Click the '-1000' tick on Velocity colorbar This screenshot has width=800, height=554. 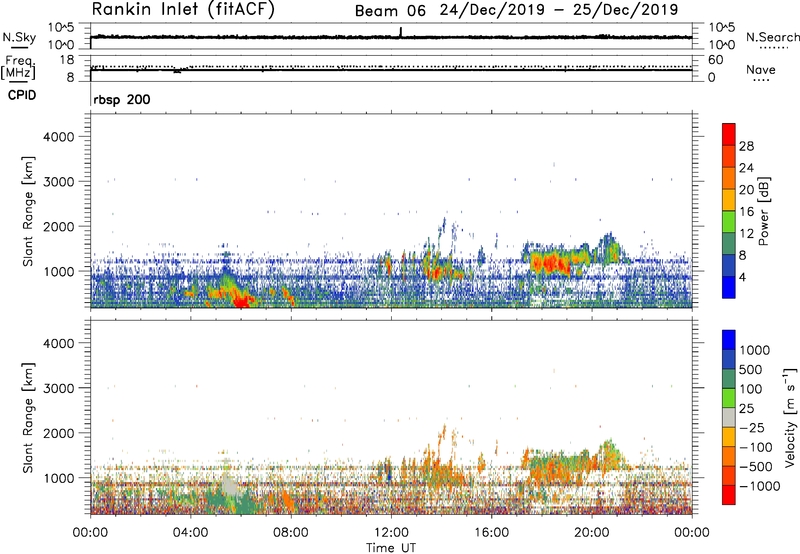click(760, 486)
